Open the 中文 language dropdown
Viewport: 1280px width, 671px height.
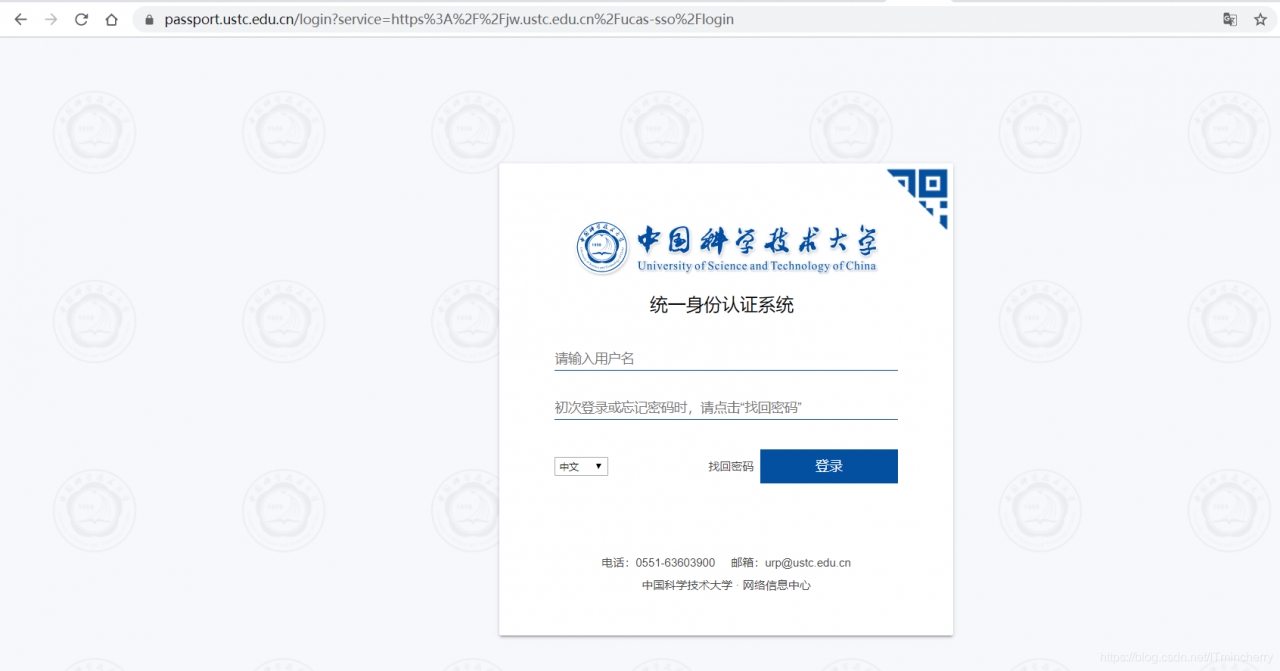581,466
